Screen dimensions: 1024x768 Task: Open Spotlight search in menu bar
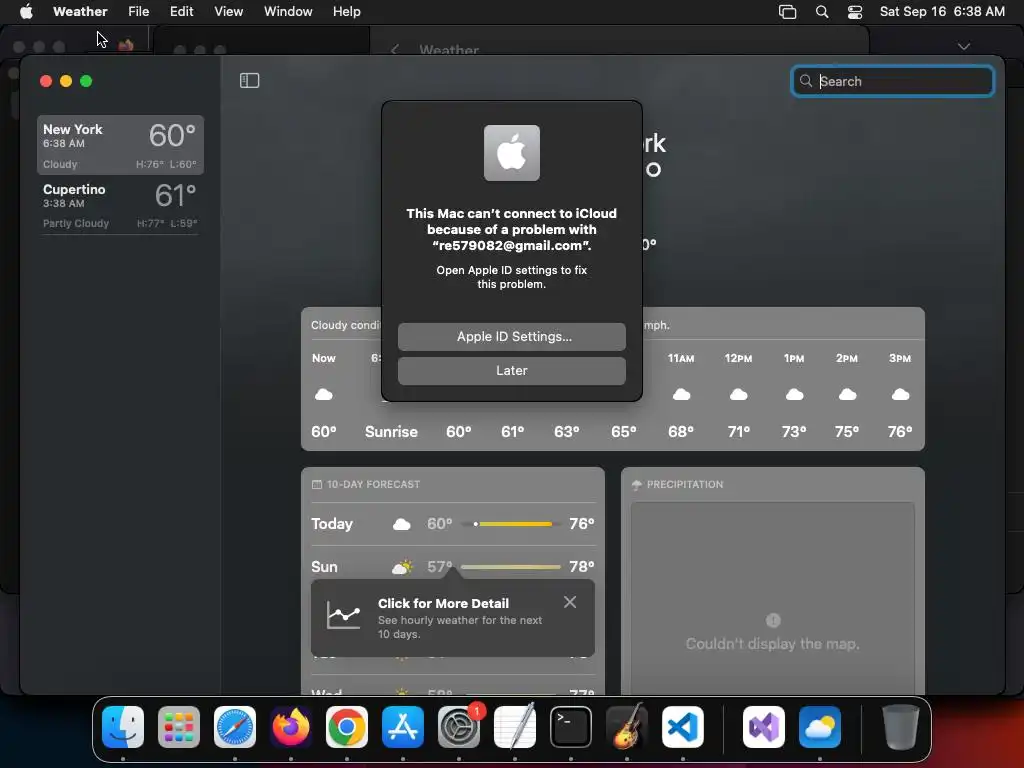pos(822,12)
